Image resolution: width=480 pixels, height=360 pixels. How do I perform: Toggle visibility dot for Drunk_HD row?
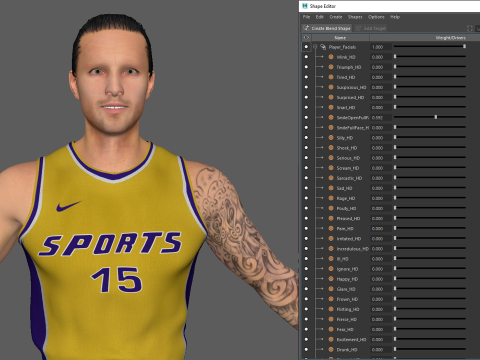pos(306,349)
